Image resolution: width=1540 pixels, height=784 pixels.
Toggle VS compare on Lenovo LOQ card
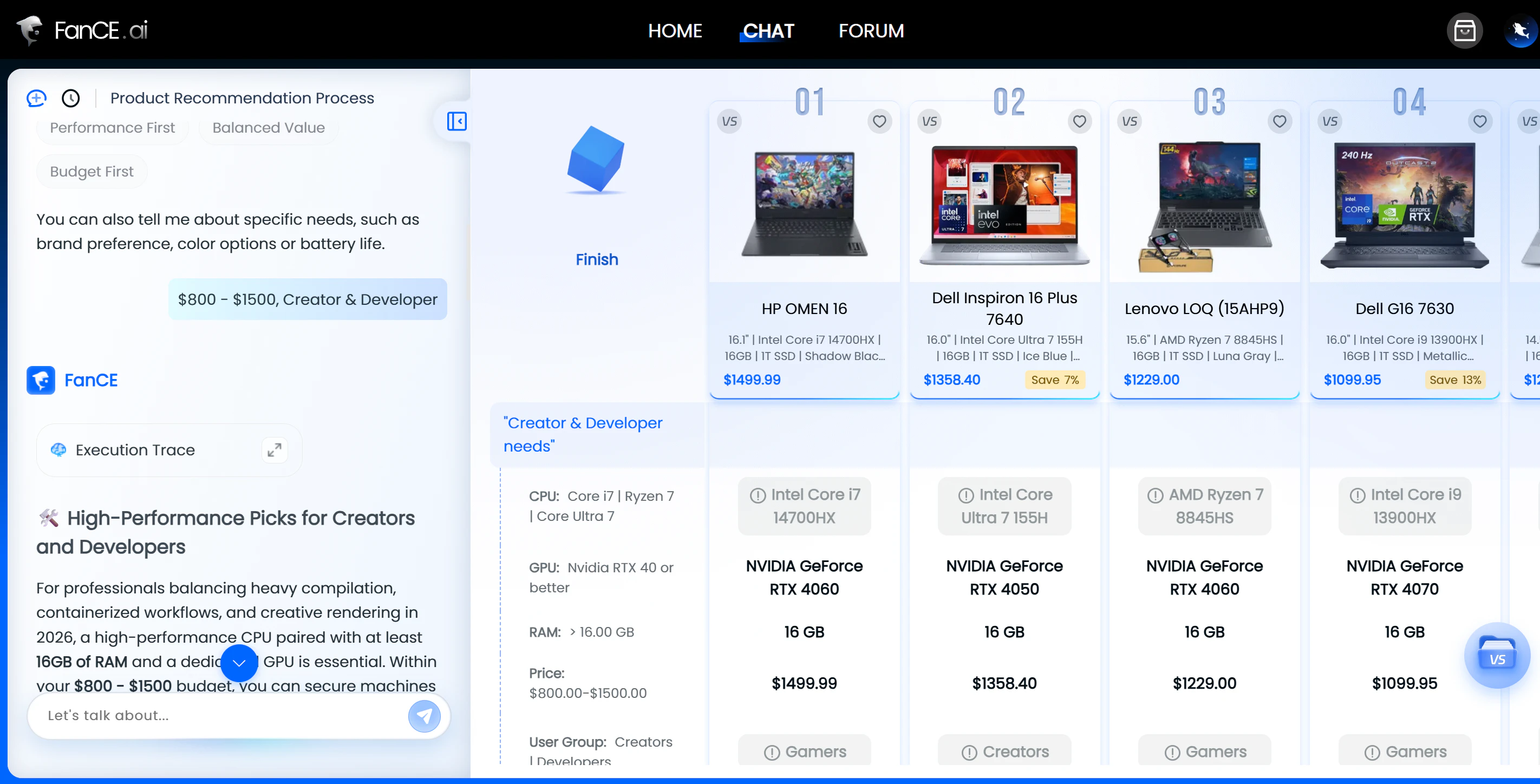pos(1130,121)
